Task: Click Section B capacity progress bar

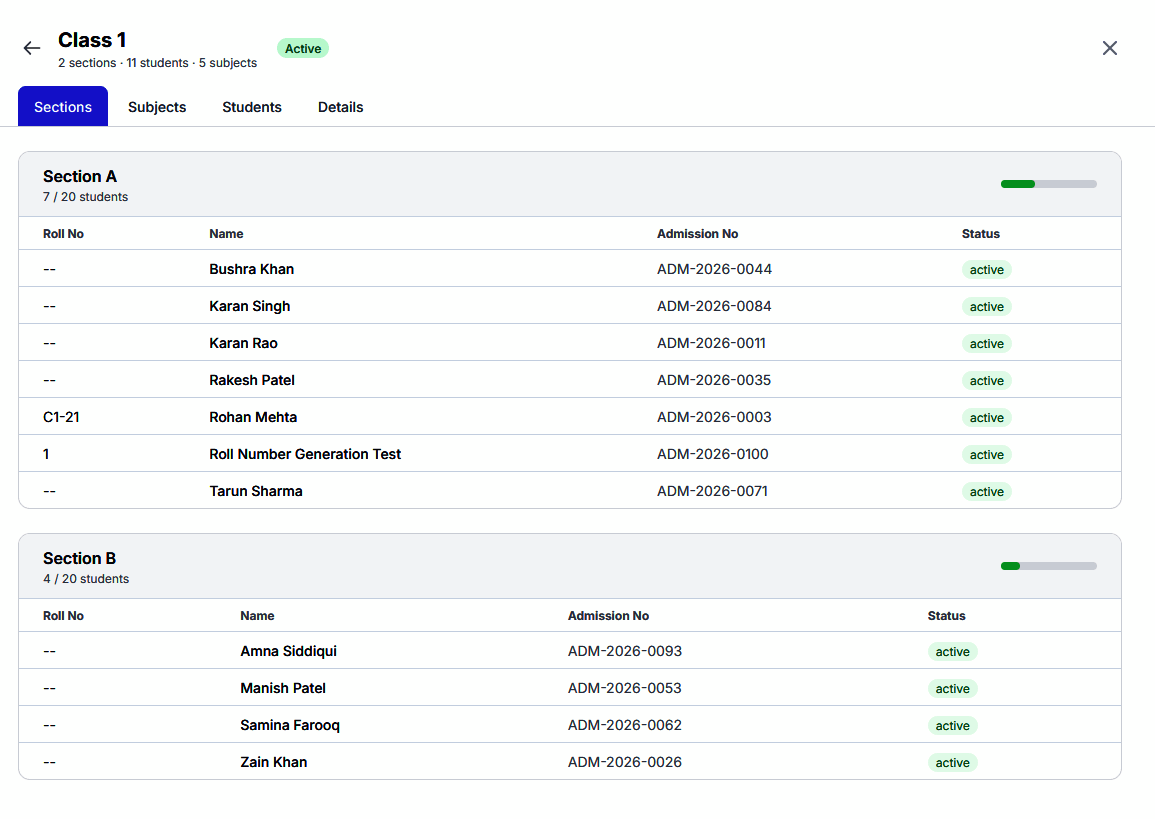Action: pos(1048,566)
